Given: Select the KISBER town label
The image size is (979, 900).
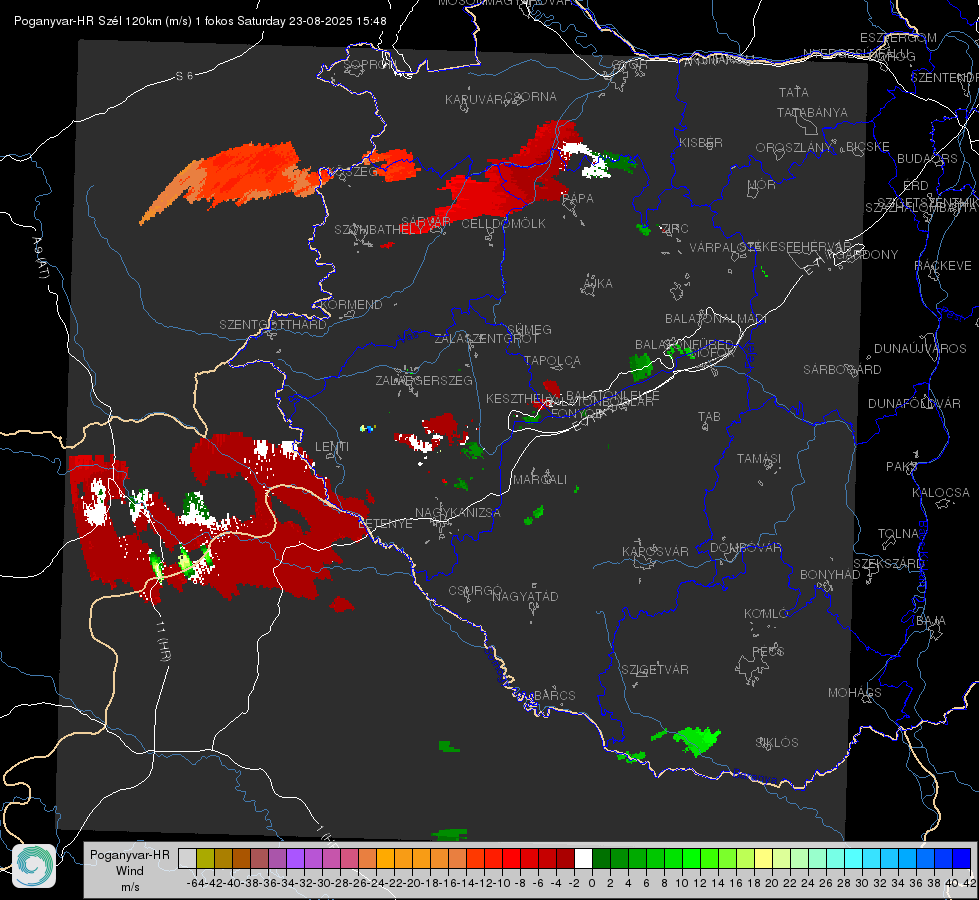Looking at the screenshot, I should (x=701, y=142).
